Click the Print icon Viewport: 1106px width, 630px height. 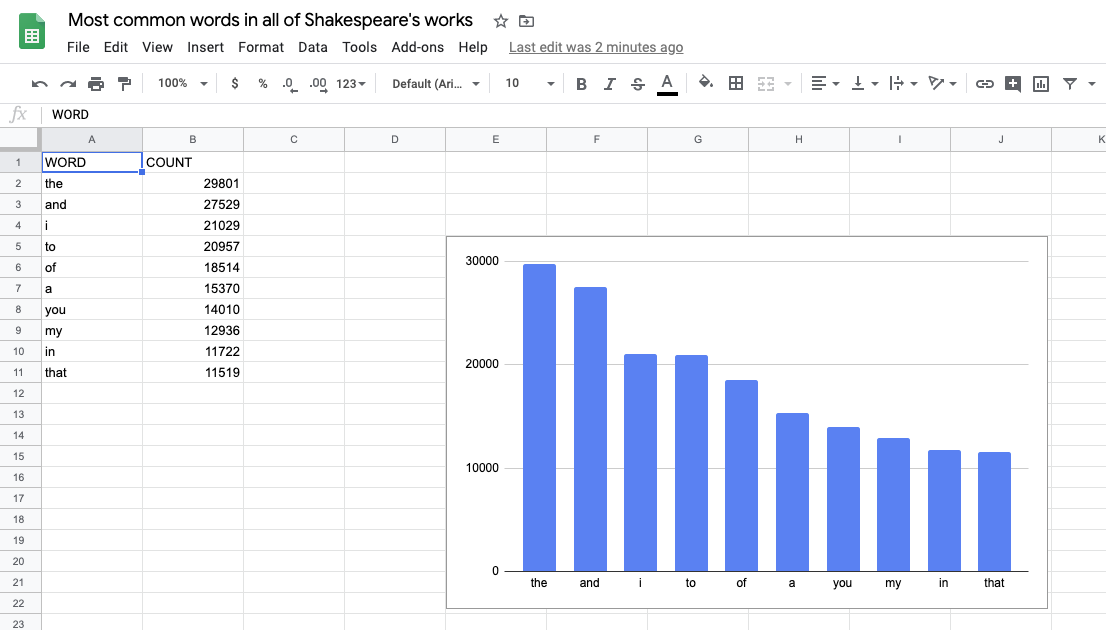[96, 84]
